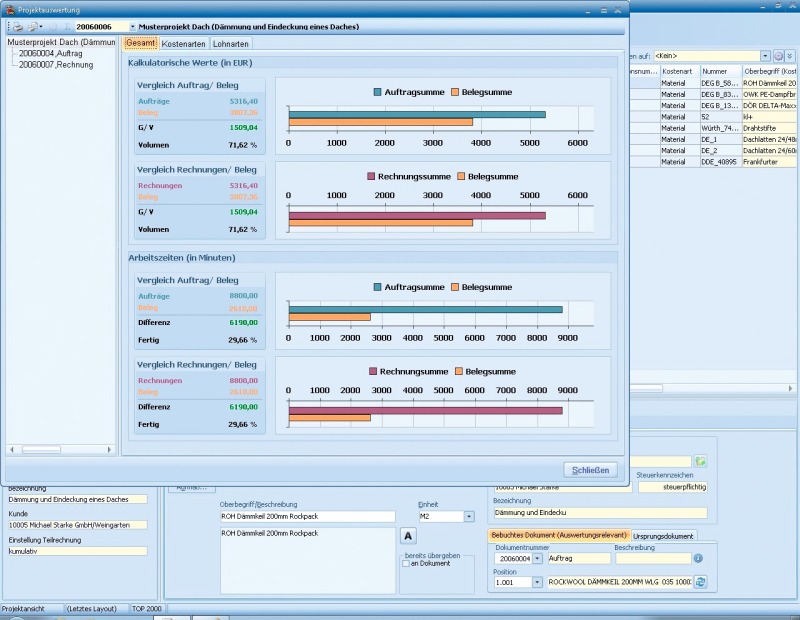Click the 'DÖR DELTA-Maxx' table cell

[x=770, y=106]
